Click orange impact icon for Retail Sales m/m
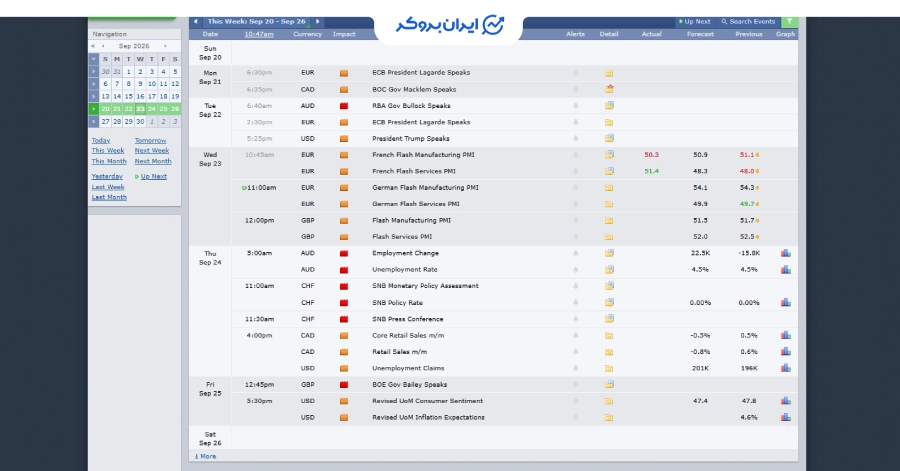The image size is (900, 471). [344, 352]
